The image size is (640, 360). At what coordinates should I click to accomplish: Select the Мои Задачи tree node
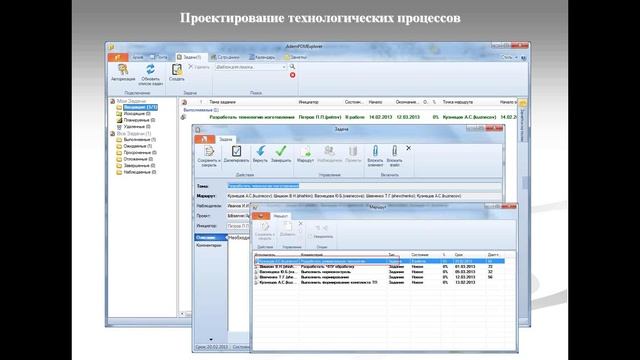tap(131, 101)
